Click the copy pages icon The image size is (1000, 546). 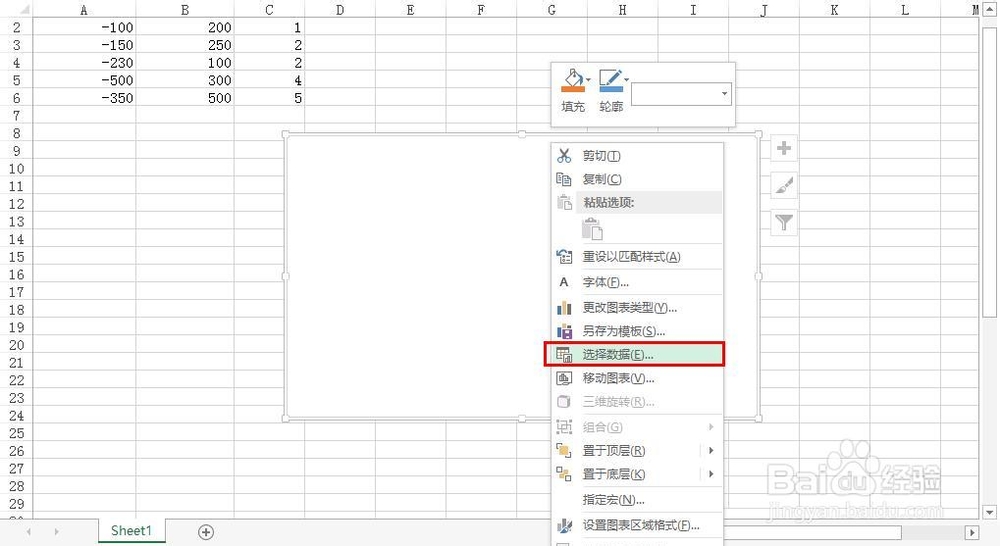pyautogui.click(x=564, y=179)
